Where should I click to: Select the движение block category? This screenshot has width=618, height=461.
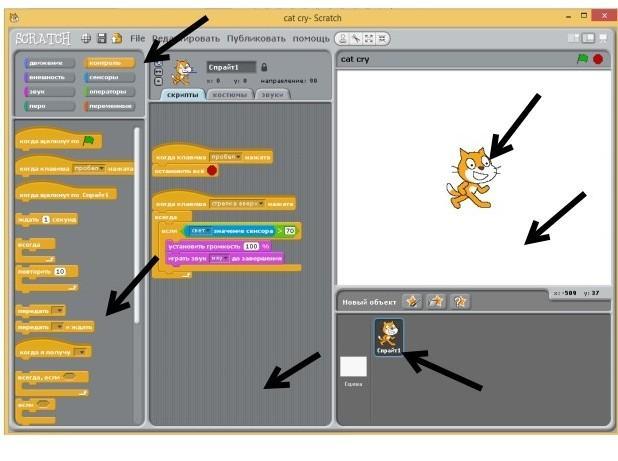pos(50,63)
